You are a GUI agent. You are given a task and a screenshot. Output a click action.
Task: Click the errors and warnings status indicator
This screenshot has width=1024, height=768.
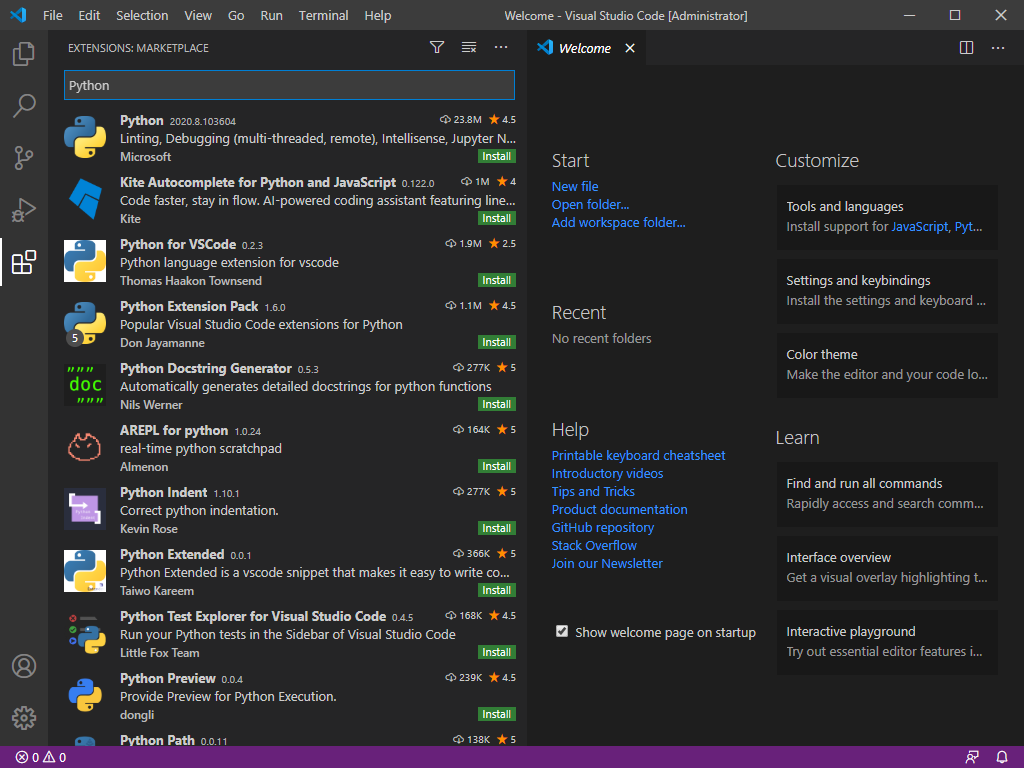pos(40,758)
